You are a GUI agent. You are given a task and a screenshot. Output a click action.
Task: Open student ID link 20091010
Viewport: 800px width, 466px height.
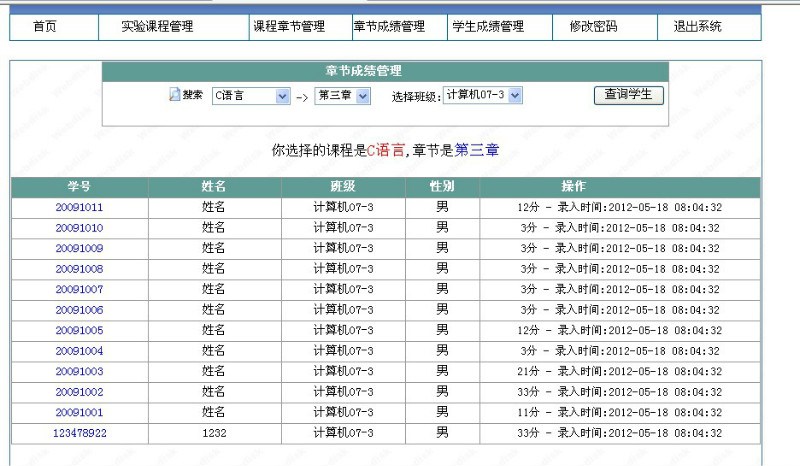(79, 228)
